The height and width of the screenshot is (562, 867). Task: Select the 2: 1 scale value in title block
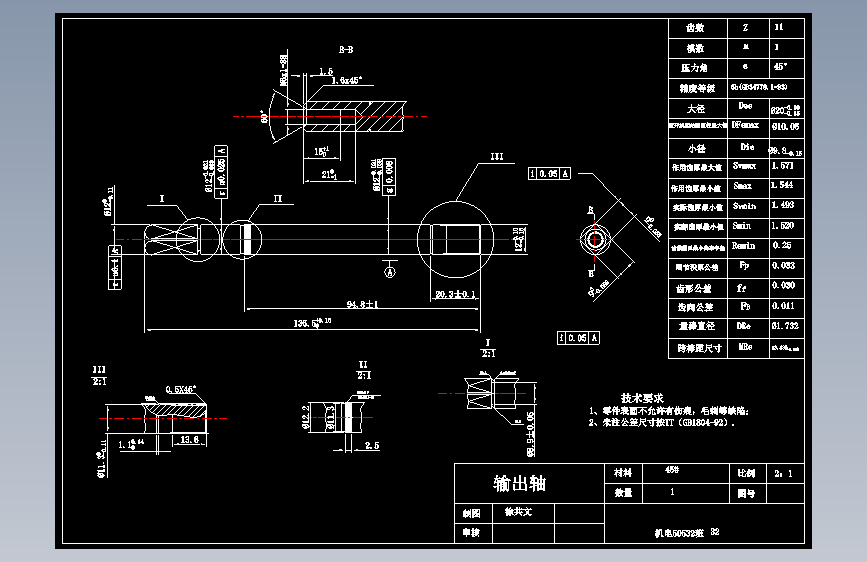point(784,473)
